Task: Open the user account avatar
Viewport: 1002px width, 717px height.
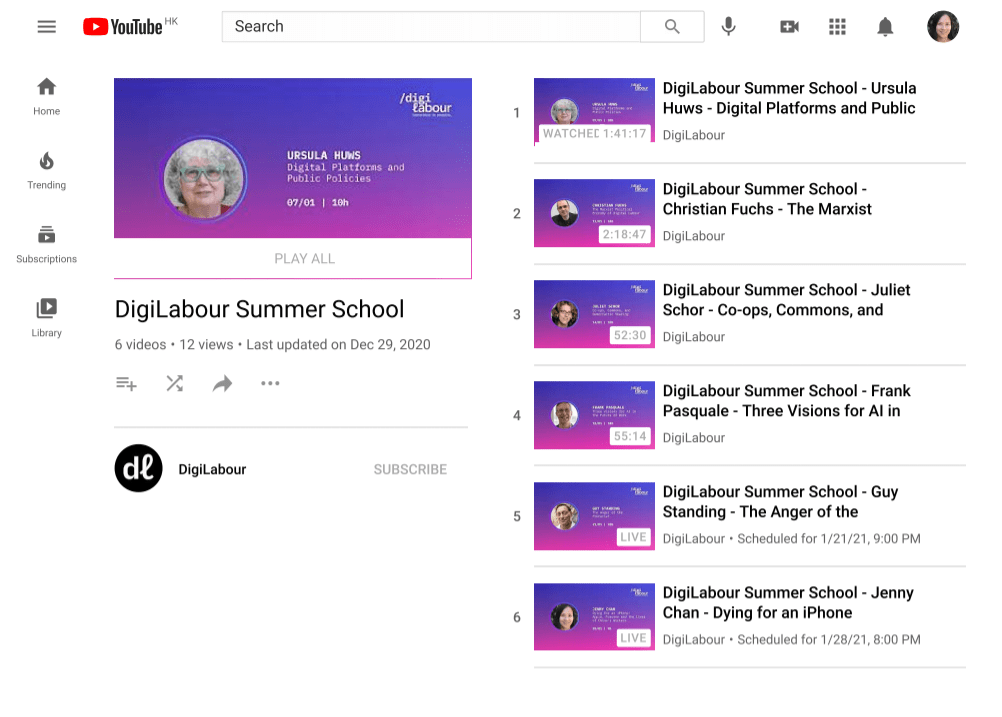Action: [x=942, y=27]
